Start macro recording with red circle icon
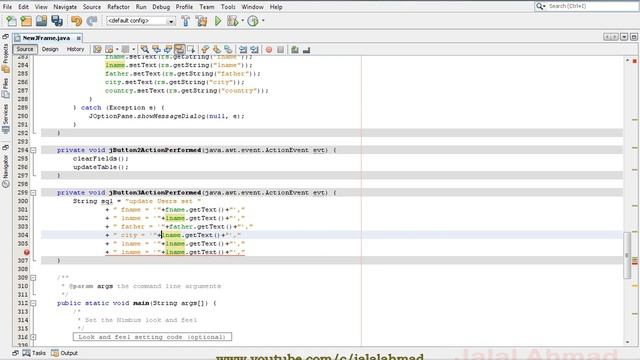 pos(269,49)
